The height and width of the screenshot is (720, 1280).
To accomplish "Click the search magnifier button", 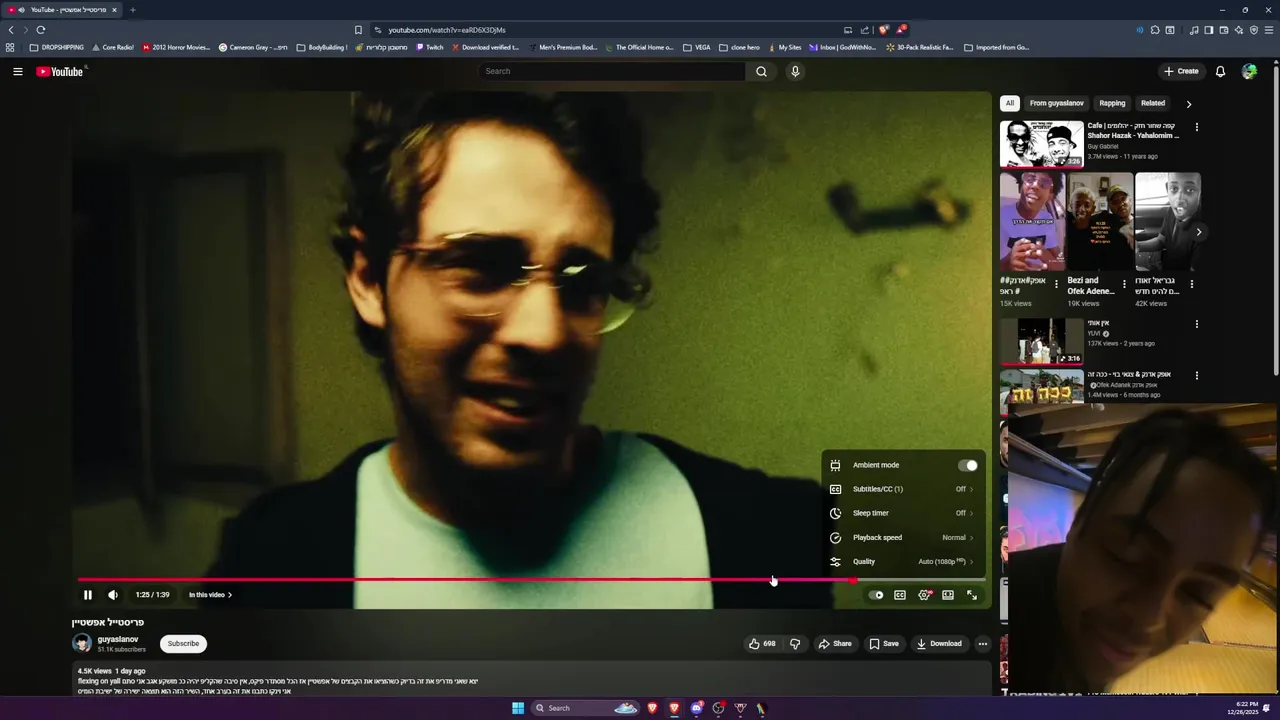I will (x=761, y=71).
